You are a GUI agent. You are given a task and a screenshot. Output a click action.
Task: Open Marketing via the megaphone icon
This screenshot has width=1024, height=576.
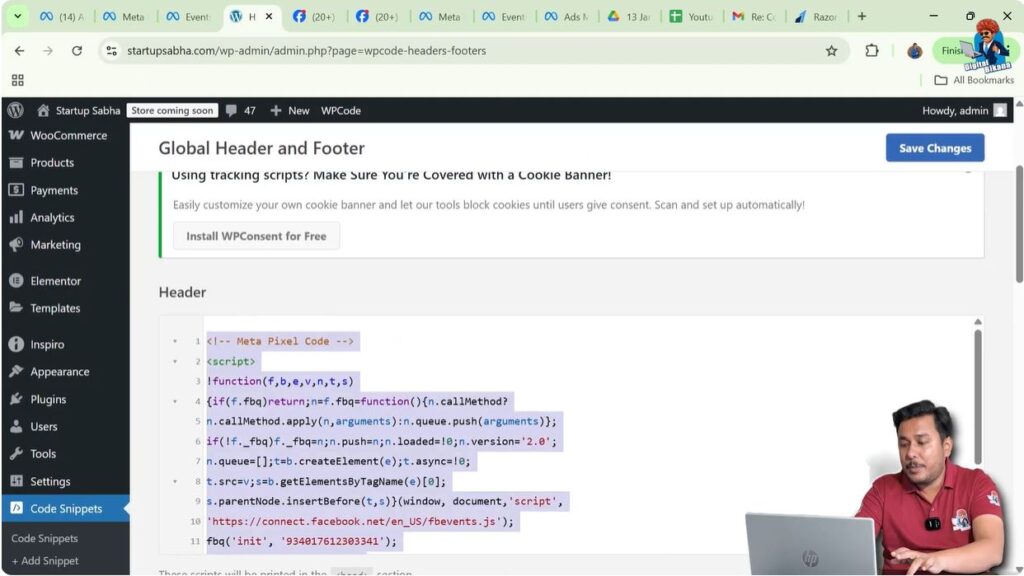click(50, 244)
